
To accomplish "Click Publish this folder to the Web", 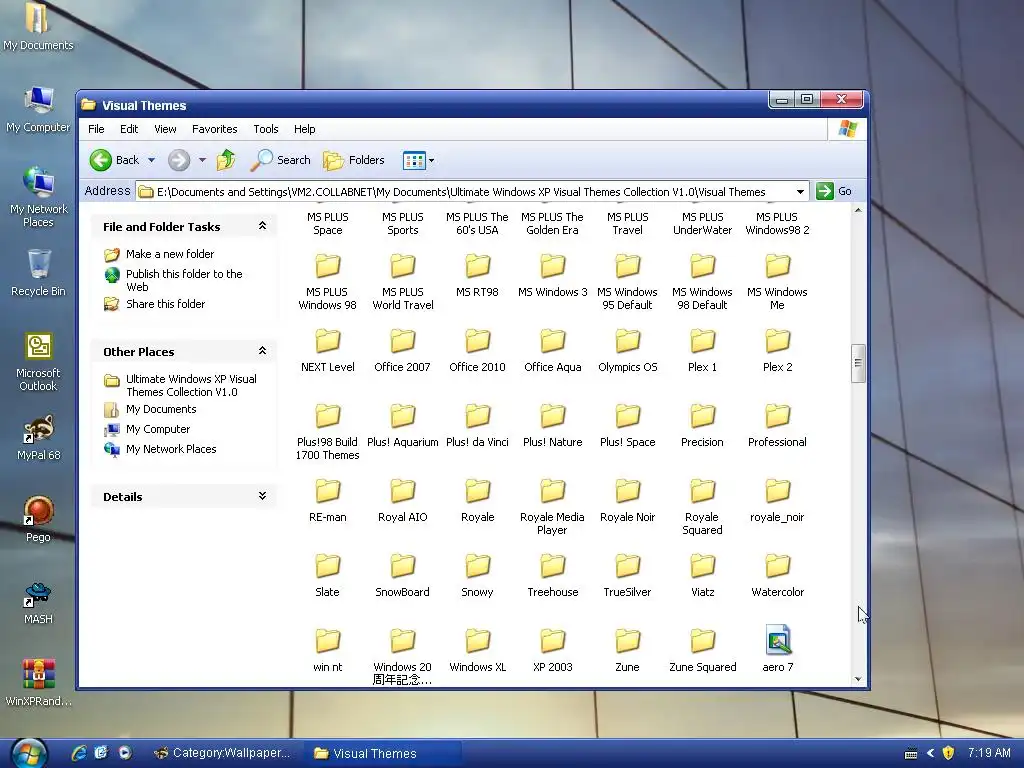I will click(184, 280).
